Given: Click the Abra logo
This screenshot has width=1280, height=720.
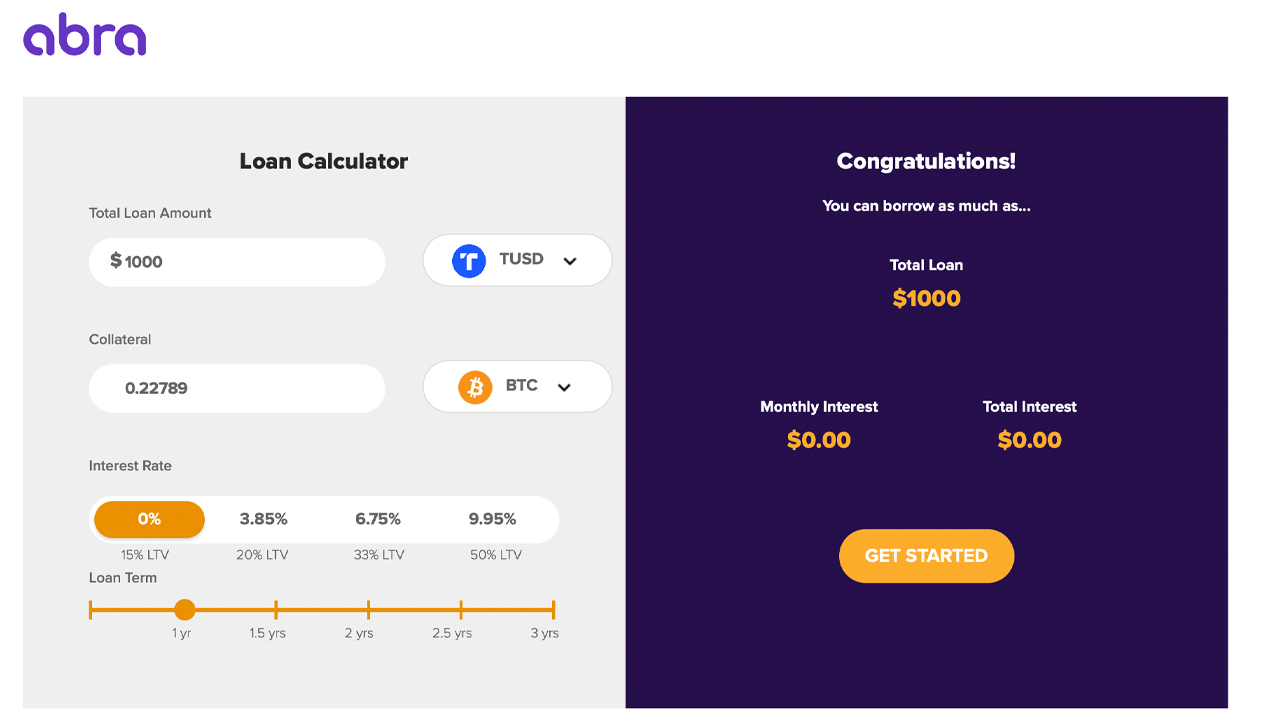Looking at the screenshot, I should 85,35.
